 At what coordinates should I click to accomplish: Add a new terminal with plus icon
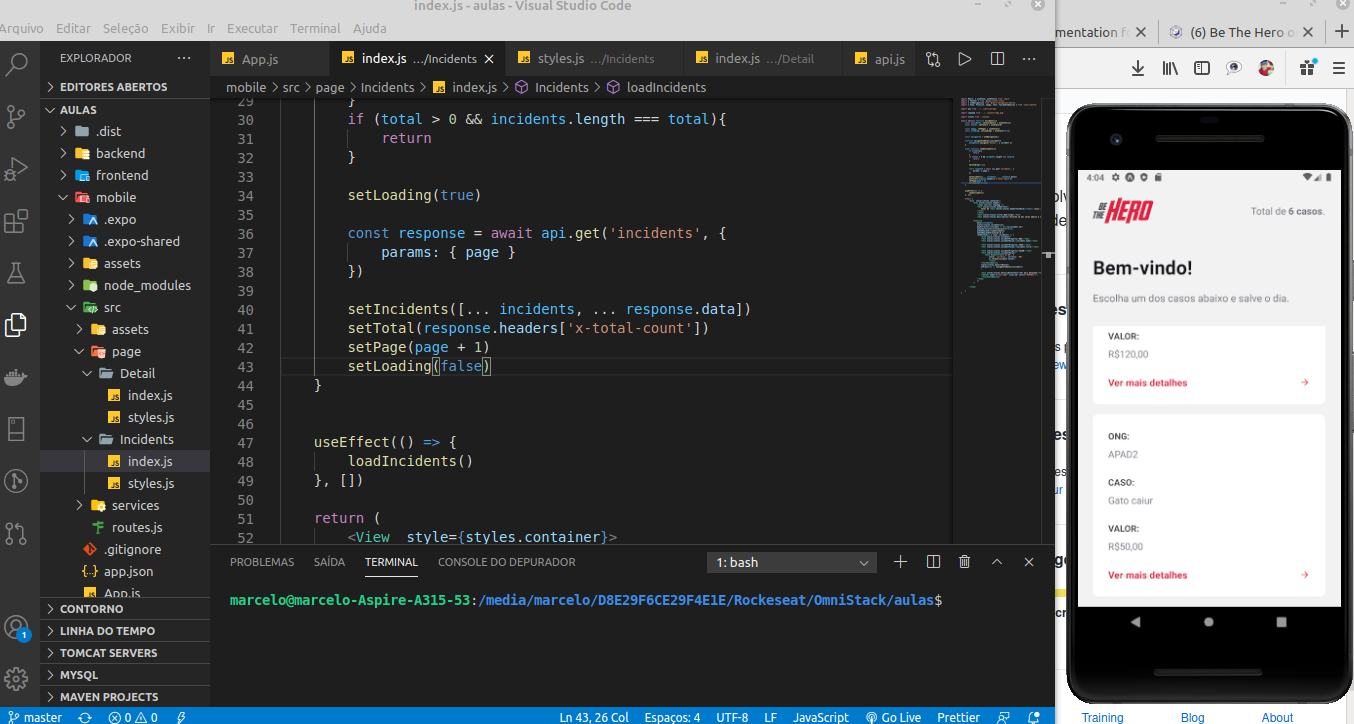coord(900,562)
